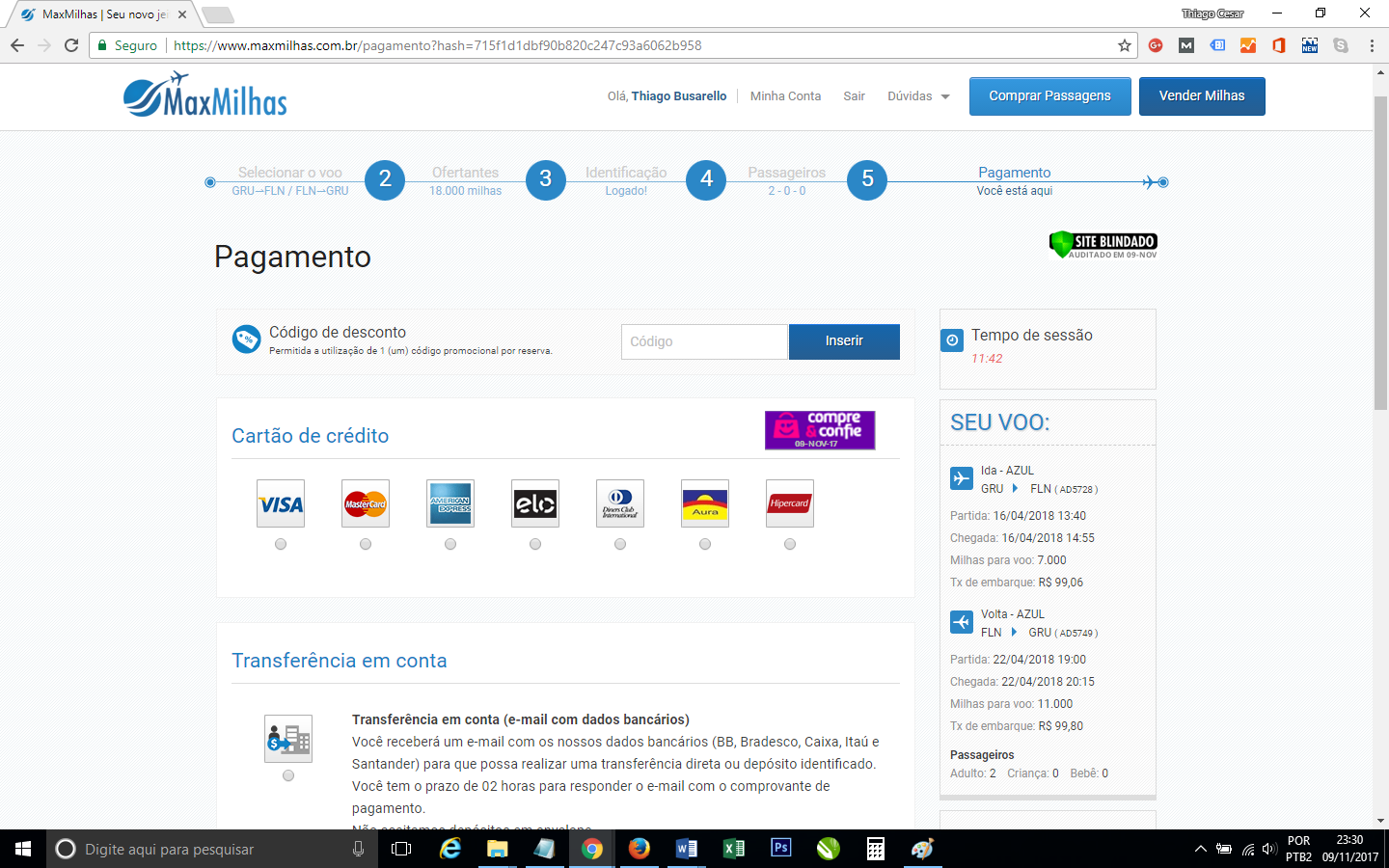
Task: Open Photoshop from taskbar
Action: 780,849
